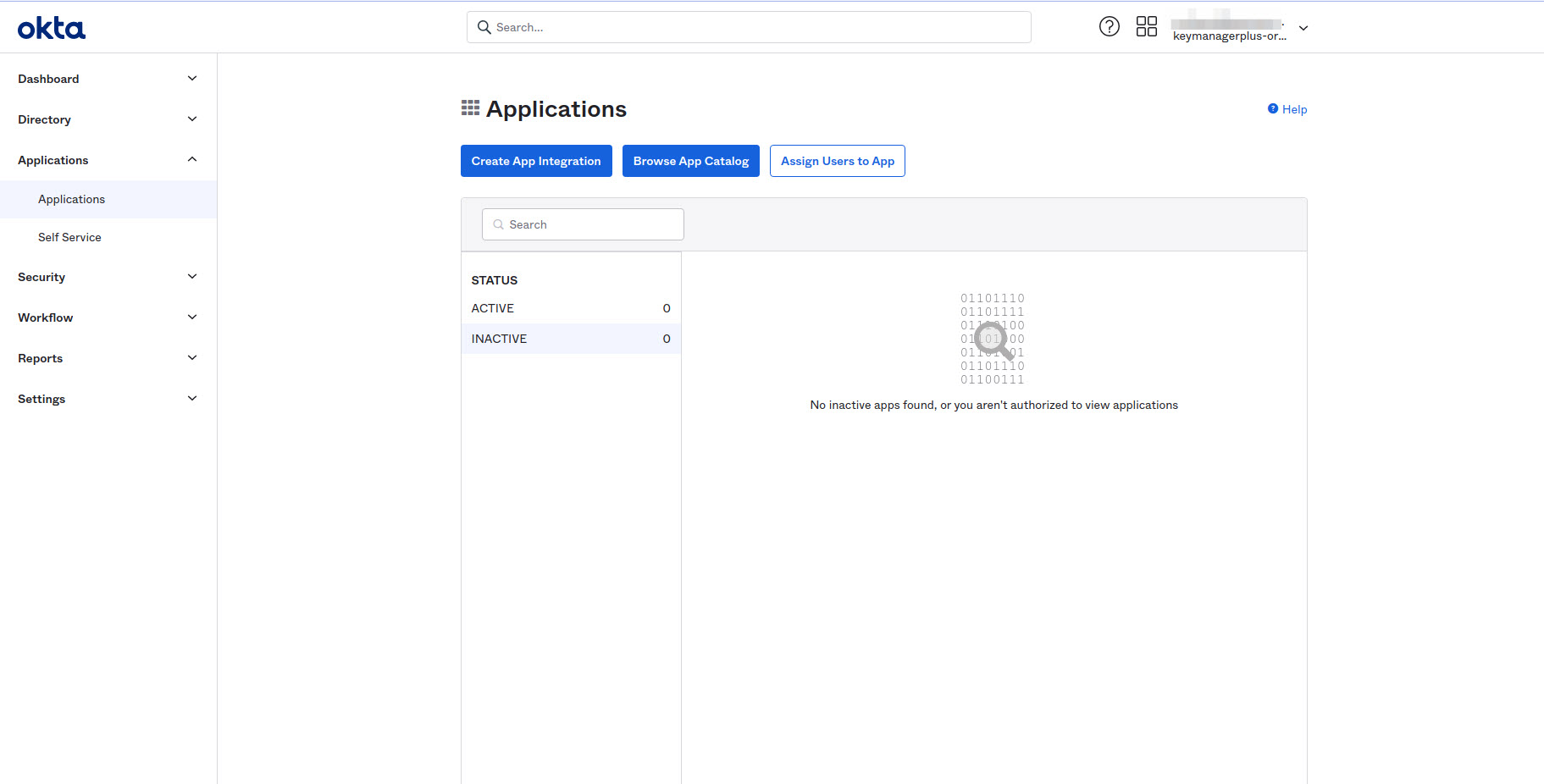The width and height of the screenshot is (1544, 784).
Task: Click the magnifier icon in the top search bar
Action: coord(484,27)
